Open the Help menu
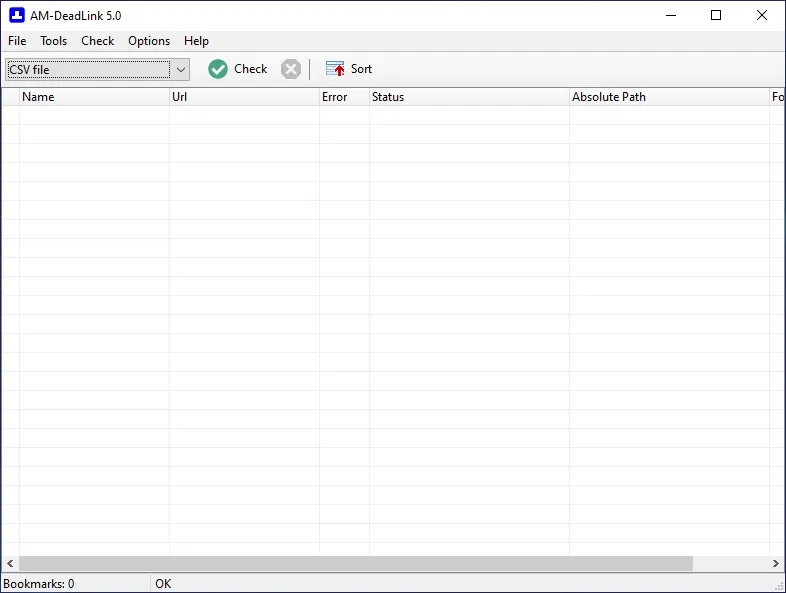The image size is (786, 593). 196,41
